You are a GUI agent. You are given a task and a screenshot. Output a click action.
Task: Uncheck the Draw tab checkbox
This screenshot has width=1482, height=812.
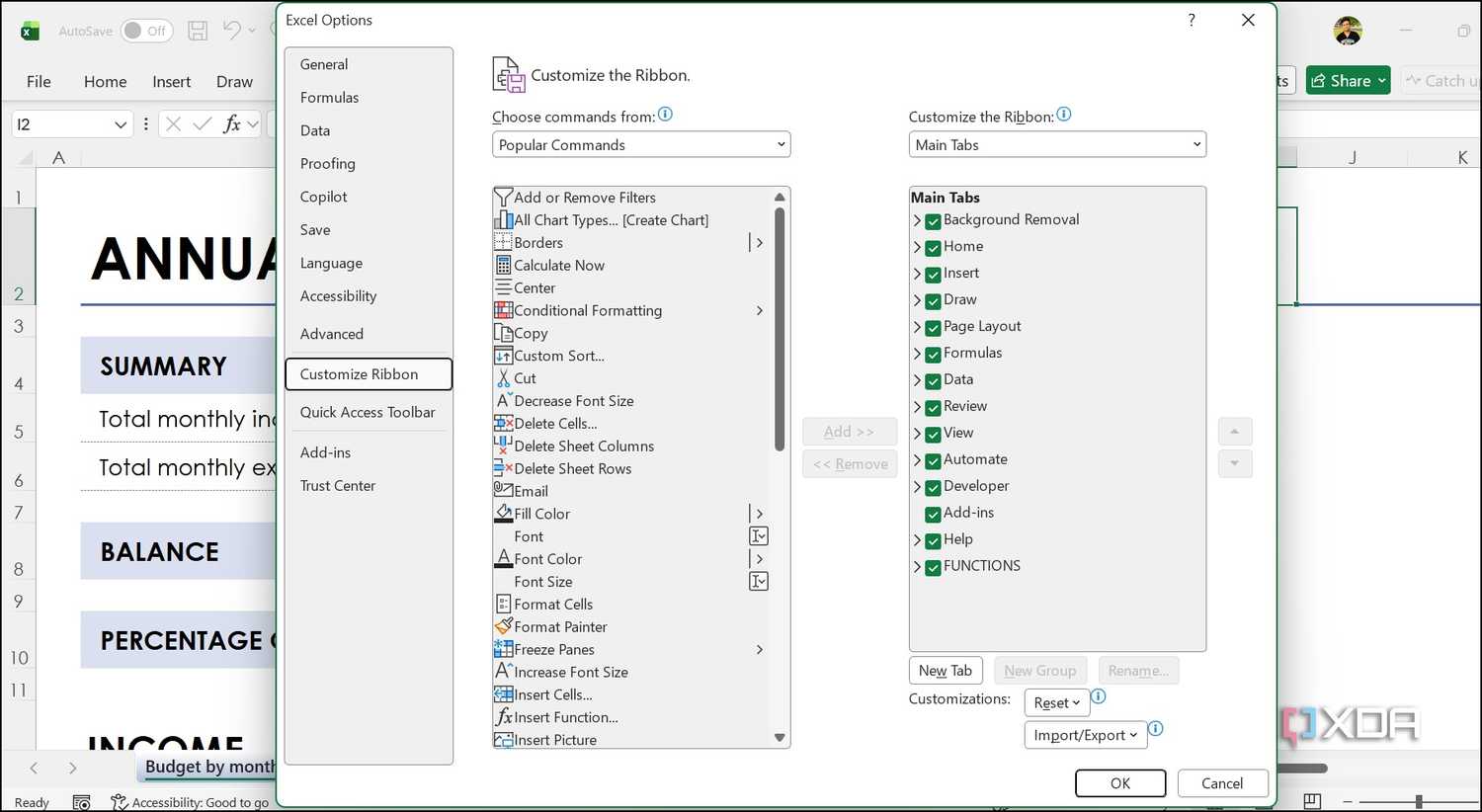(x=933, y=301)
